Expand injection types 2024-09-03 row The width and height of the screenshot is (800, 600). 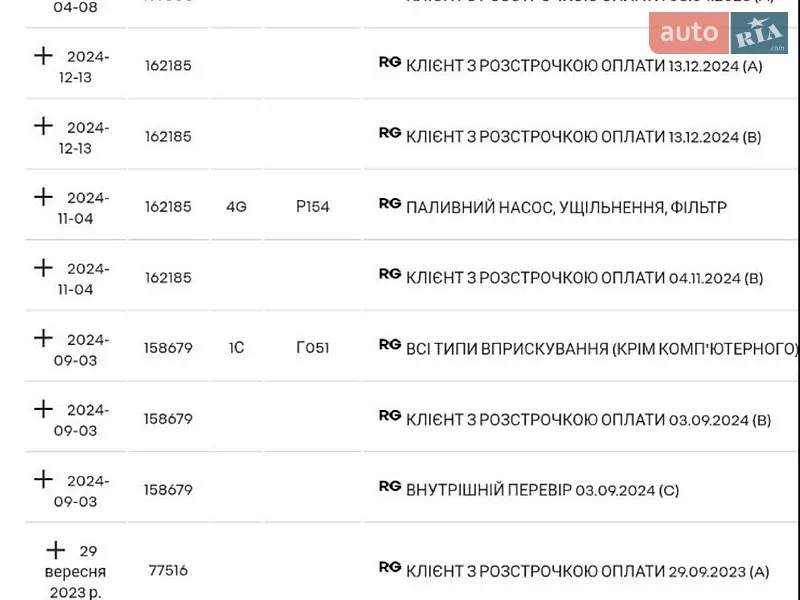pyautogui.click(x=43, y=338)
